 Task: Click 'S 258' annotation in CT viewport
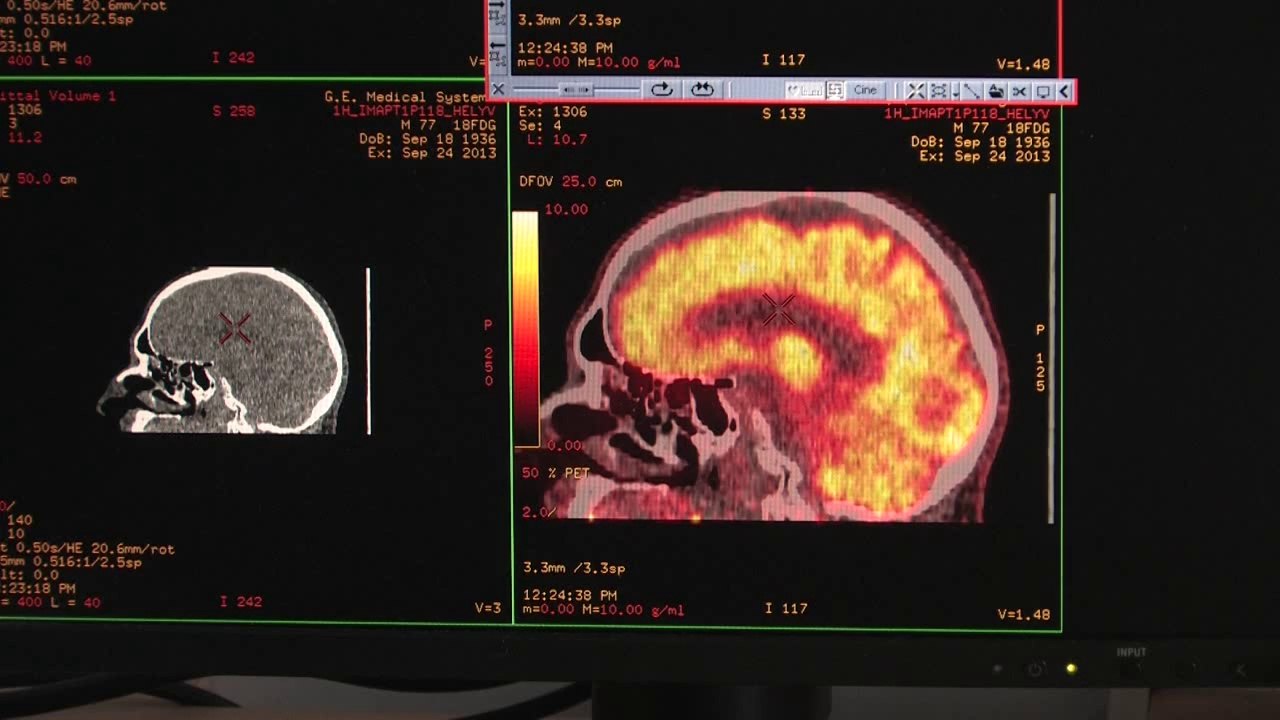[x=234, y=111]
